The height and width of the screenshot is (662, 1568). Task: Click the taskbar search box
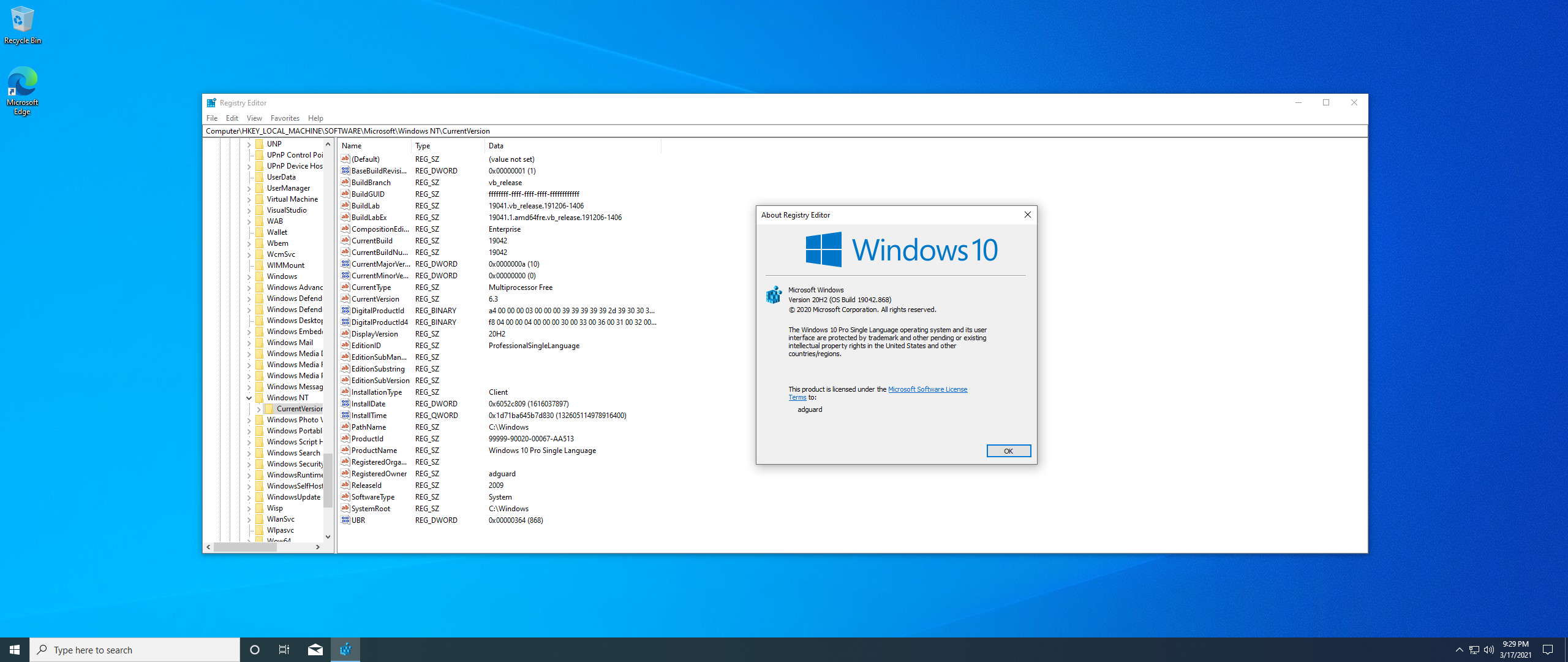(135, 650)
